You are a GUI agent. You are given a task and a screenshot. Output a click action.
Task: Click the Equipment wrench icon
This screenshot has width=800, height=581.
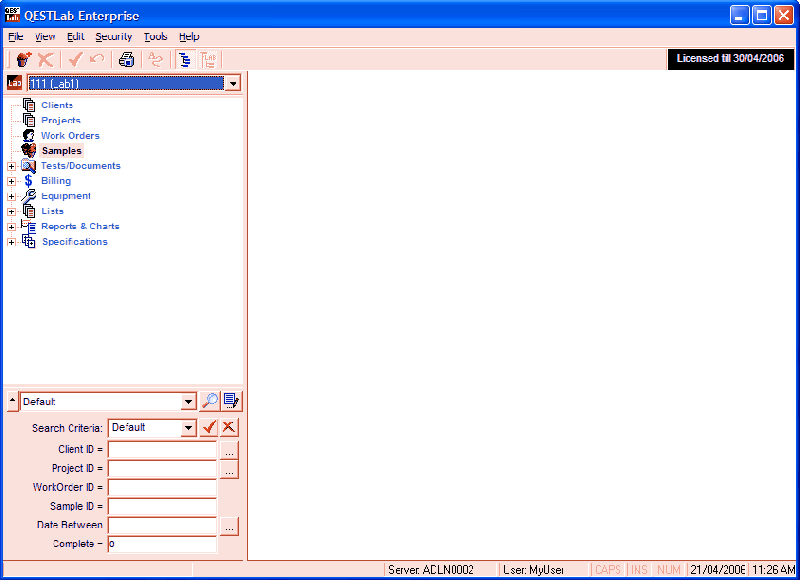pyautogui.click(x=30, y=196)
